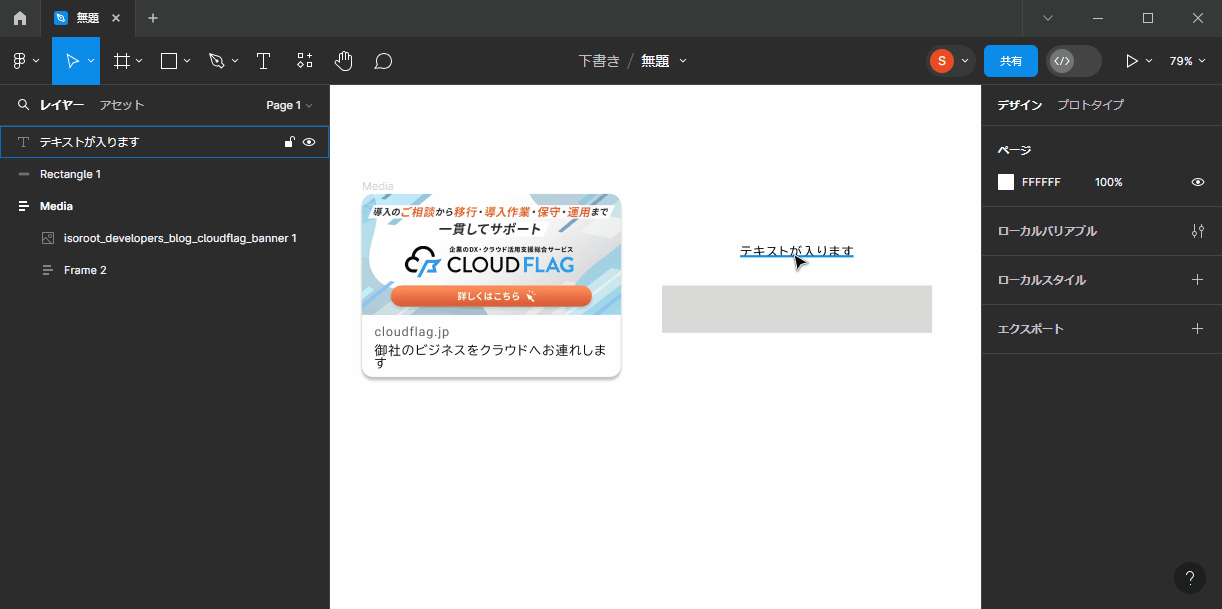Select isoroot_developers_blog_cloudflag_banner 1 layer

164,238
